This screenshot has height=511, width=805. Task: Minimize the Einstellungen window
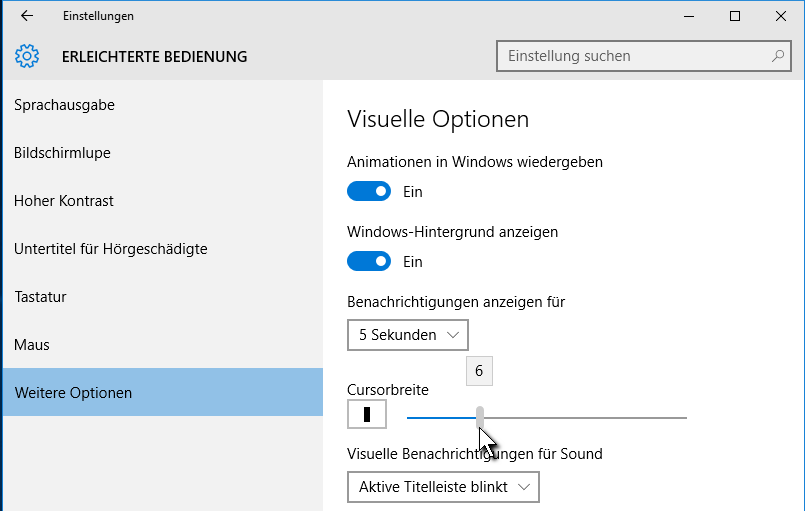click(689, 16)
